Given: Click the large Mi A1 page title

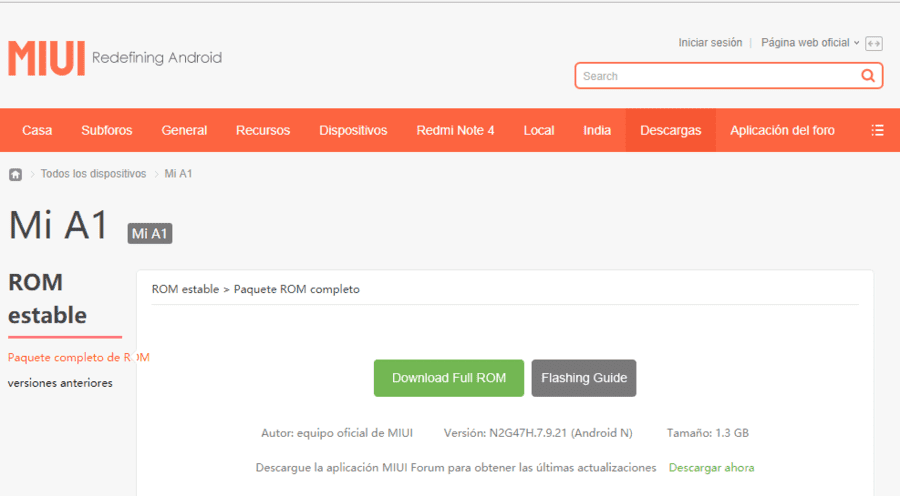Looking at the screenshot, I should pos(59,224).
